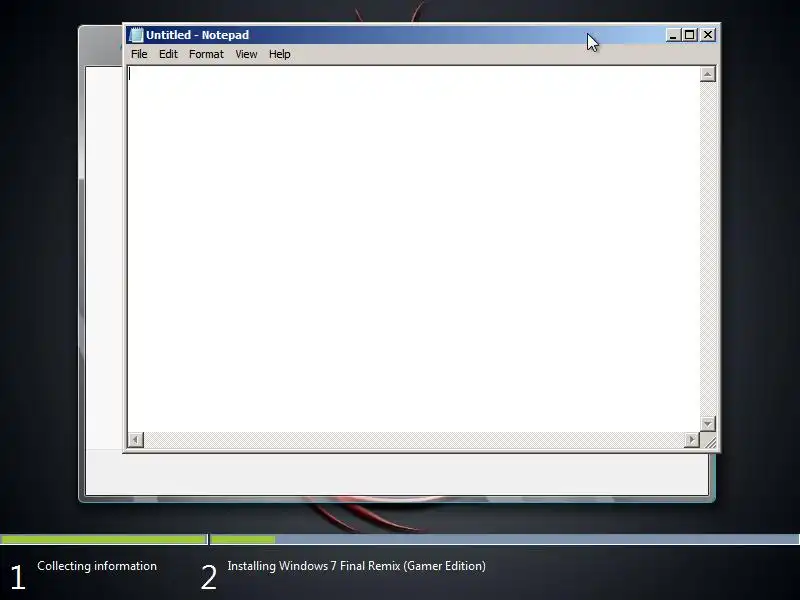Image resolution: width=800 pixels, height=600 pixels.
Task: Click the Untitled - Notepad title text
Action: pos(197,35)
